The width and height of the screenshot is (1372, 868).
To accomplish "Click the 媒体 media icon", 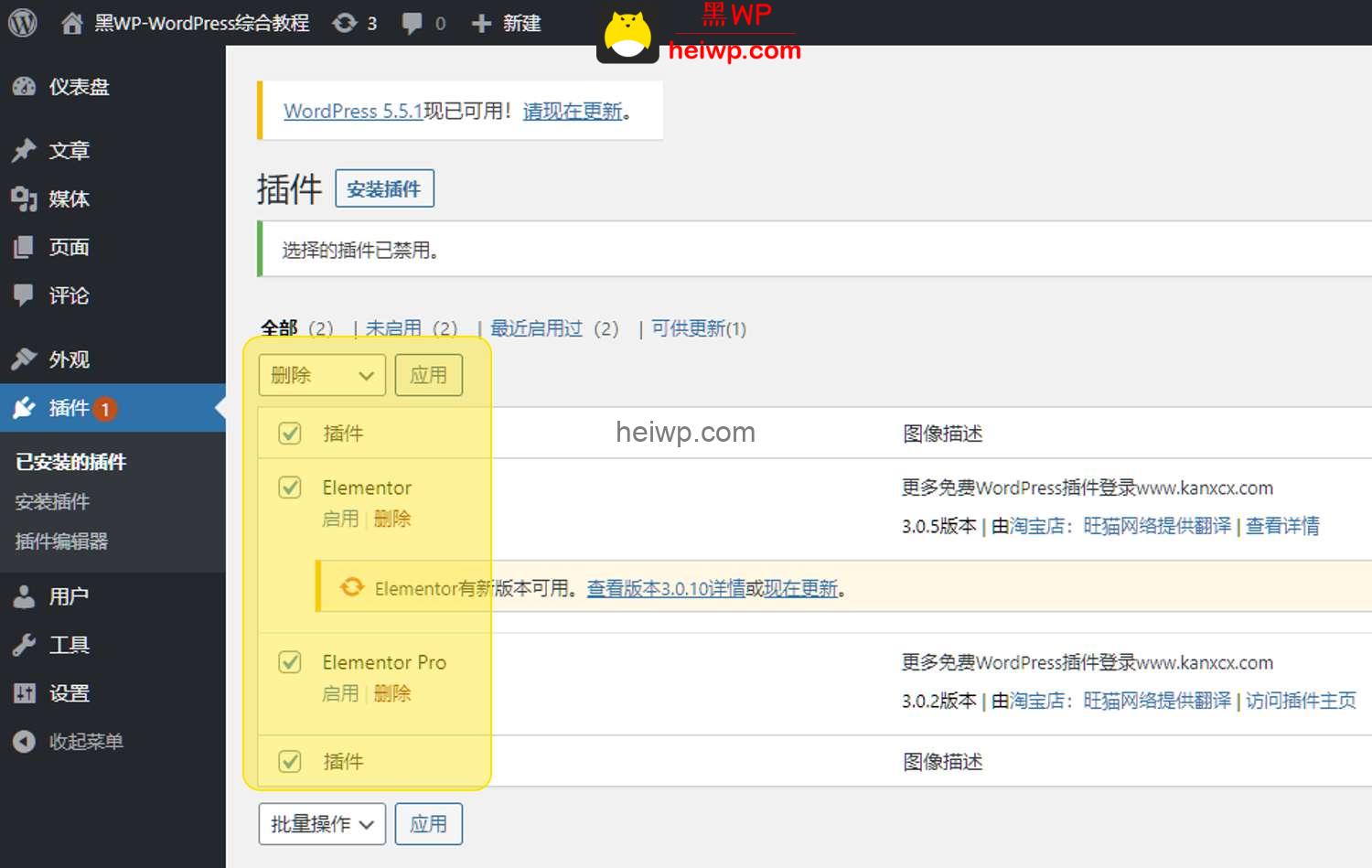I will tap(24, 198).
